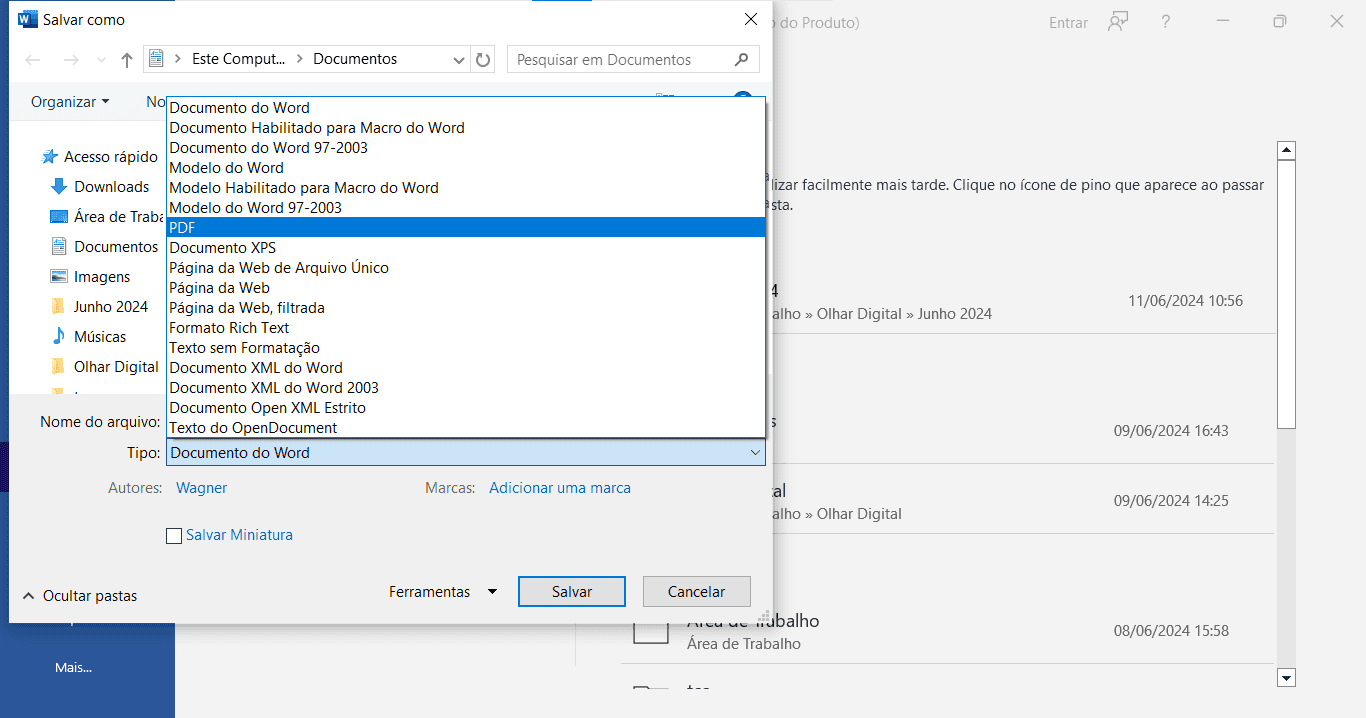Image resolution: width=1366 pixels, height=718 pixels.
Task: Click the Salvar button
Action: pos(571,591)
